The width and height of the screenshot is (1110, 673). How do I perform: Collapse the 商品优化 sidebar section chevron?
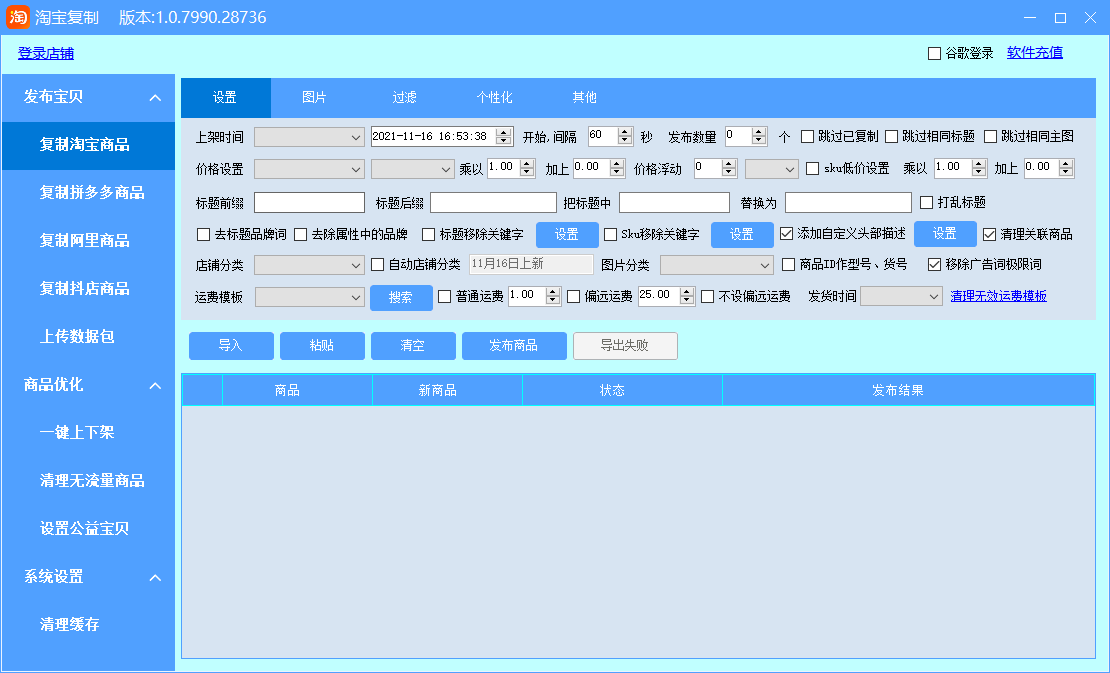(155, 386)
